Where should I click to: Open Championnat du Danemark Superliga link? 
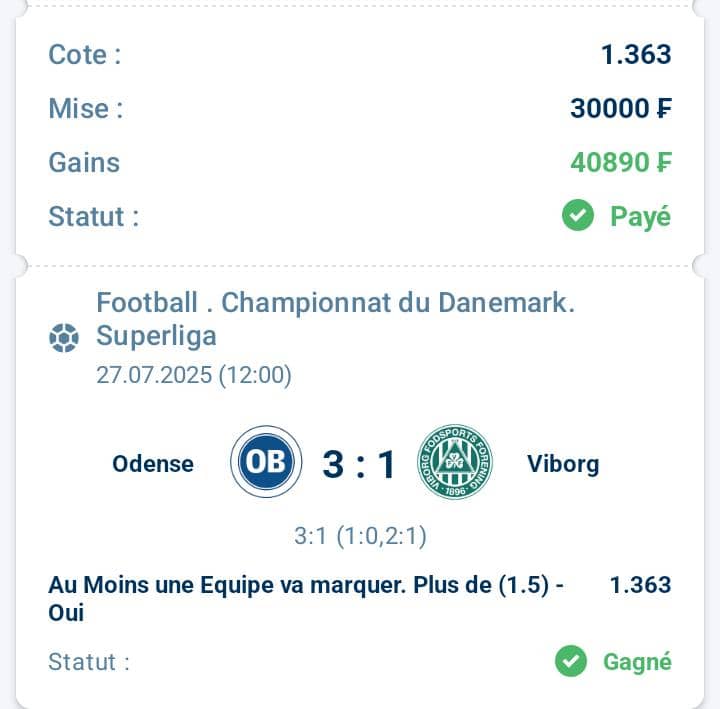tap(336, 319)
